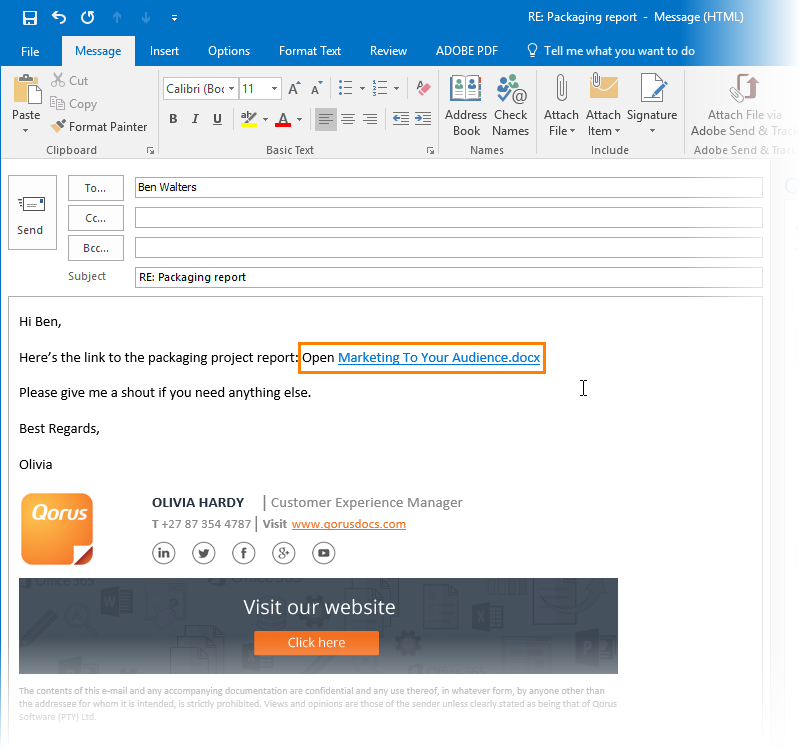The height and width of the screenshot is (750, 800).
Task: Click the Twitter icon in signature
Action: 204,553
